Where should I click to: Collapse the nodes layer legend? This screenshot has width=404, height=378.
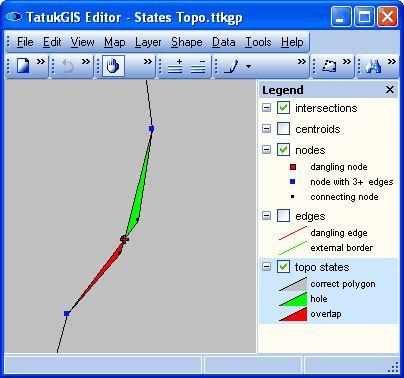click(266, 149)
